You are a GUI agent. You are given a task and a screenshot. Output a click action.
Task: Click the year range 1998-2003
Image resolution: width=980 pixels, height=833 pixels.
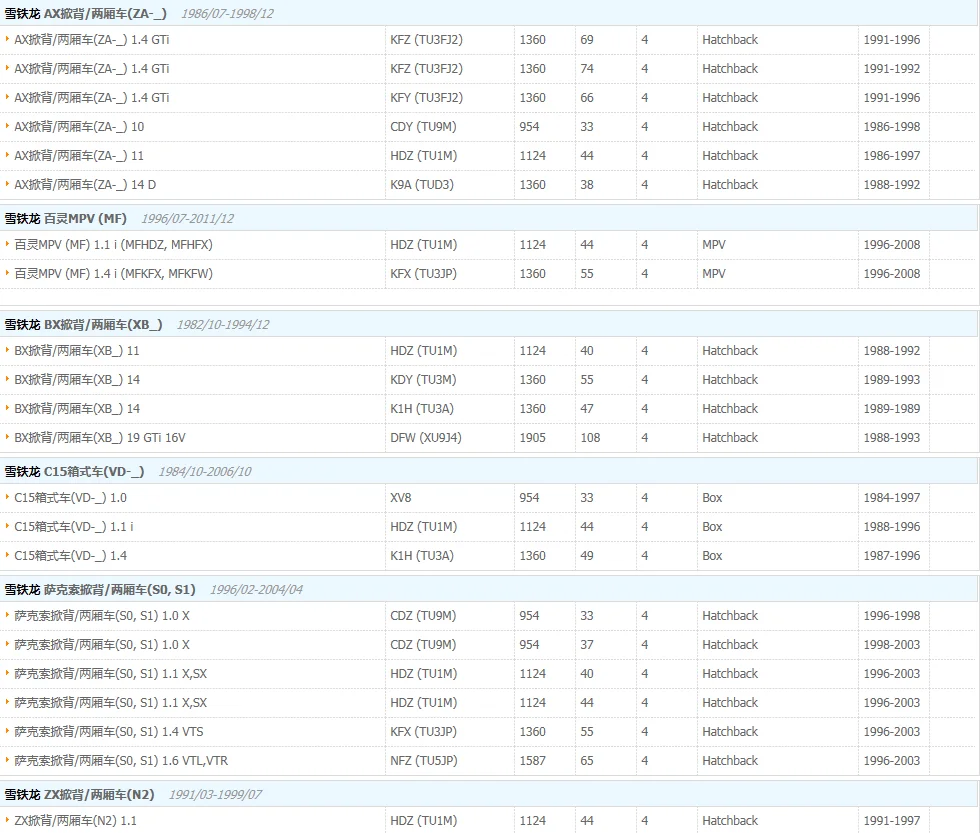892,644
